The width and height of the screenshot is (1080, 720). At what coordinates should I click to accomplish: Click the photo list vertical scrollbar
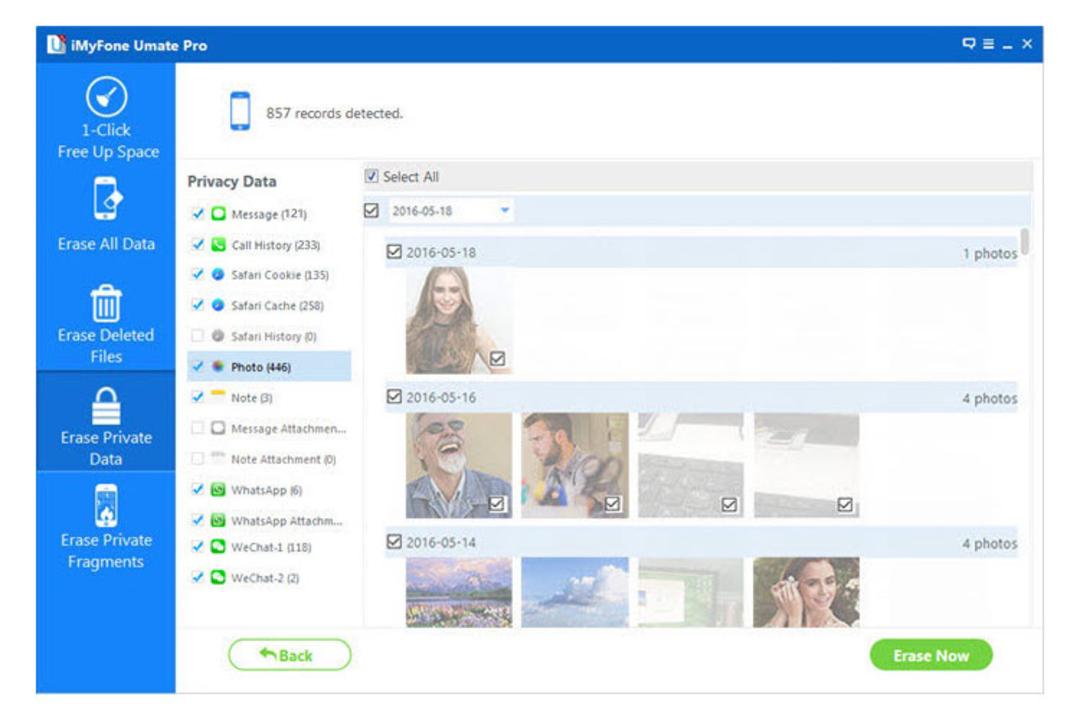[1025, 242]
